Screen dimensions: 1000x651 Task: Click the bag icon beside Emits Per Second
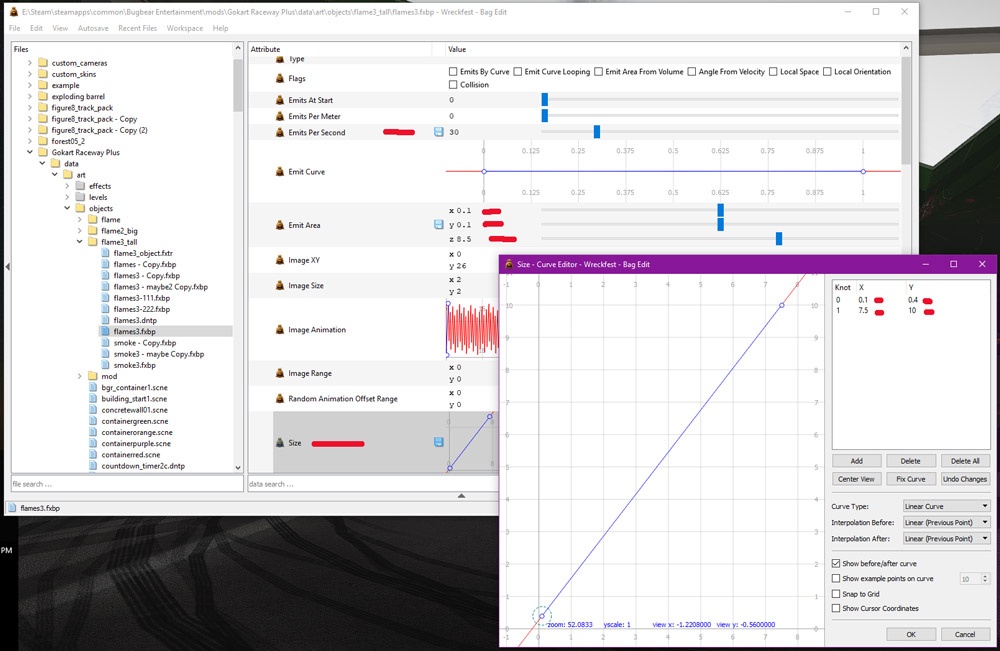pos(279,132)
